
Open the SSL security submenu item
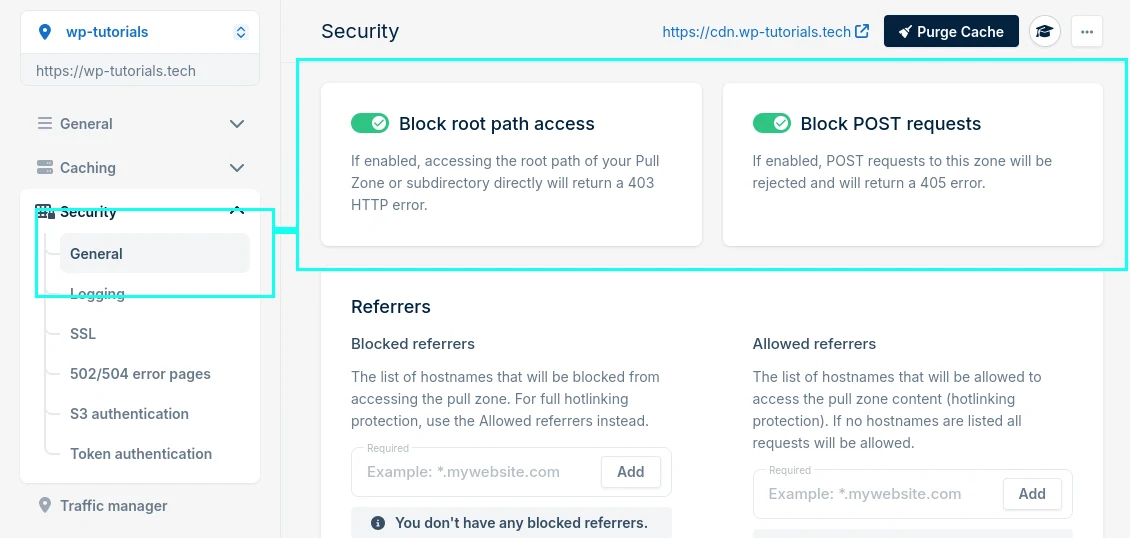pyautogui.click(x=83, y=334)
